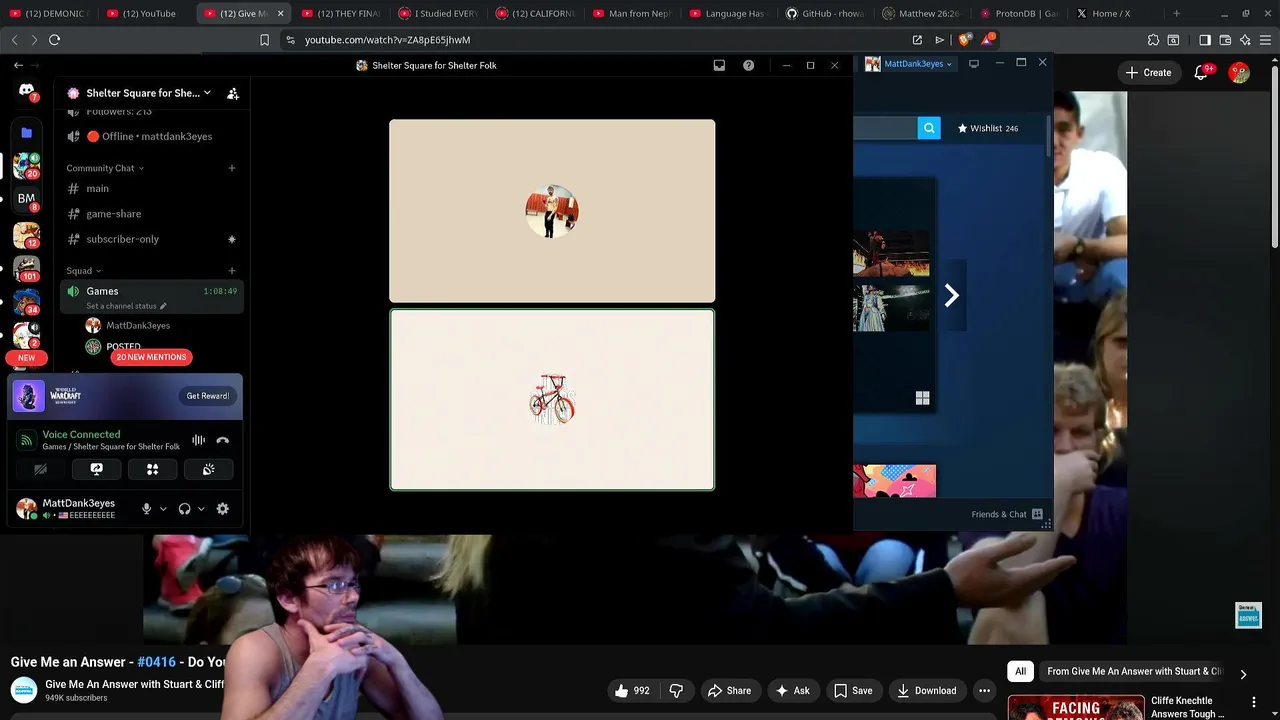Open Steam Friends & Chat
The height and width of the screenshot is (720, 1280).
[1007, 514]
